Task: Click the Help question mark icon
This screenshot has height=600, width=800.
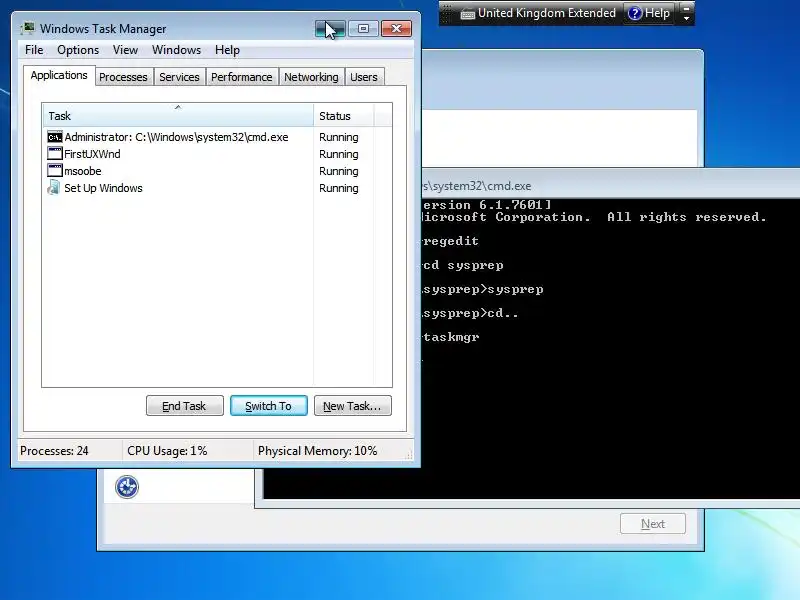Action: click(634, 13)
